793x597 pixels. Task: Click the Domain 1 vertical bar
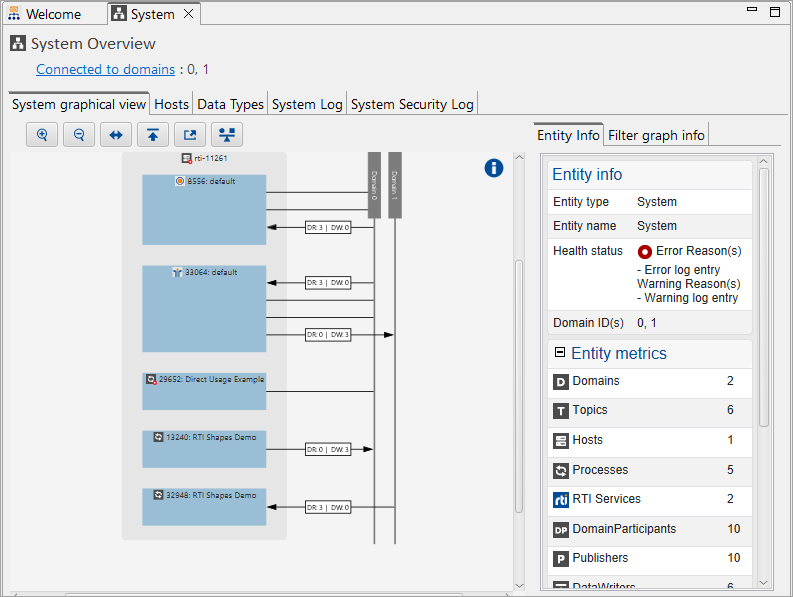[395, 185]
